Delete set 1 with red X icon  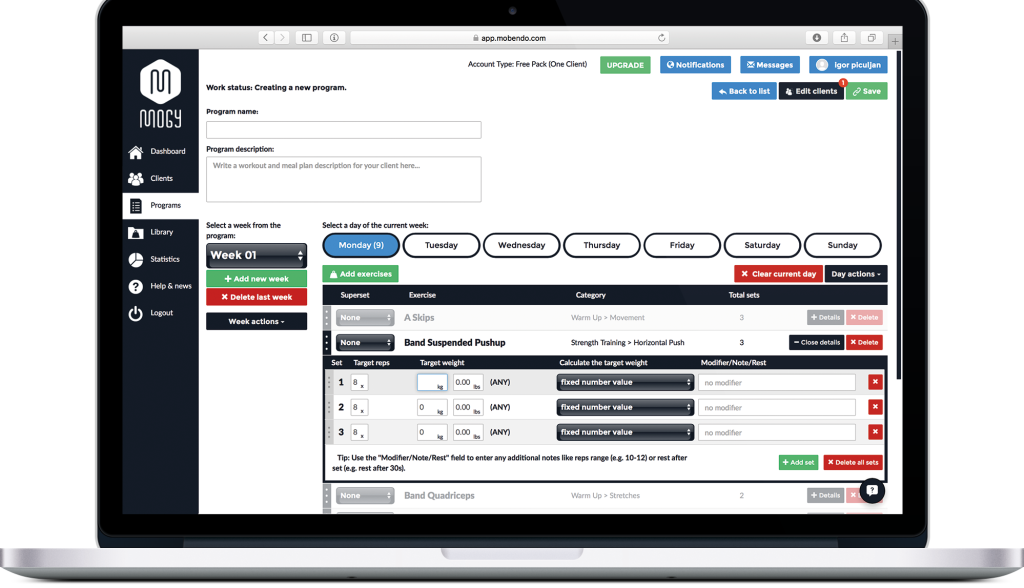(875, 382)
